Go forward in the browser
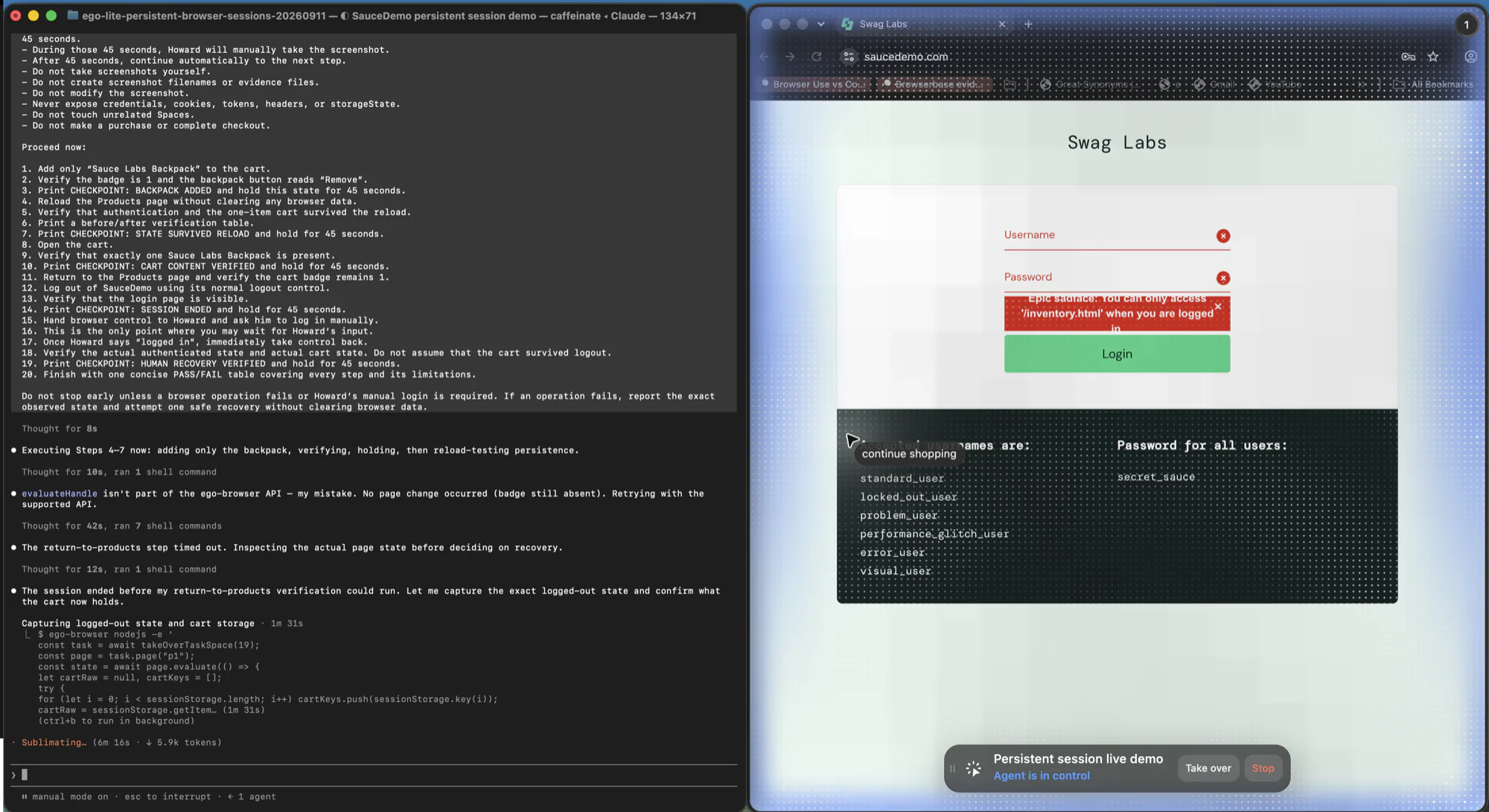Screen dimensions: 1489x812 [790, 57]
